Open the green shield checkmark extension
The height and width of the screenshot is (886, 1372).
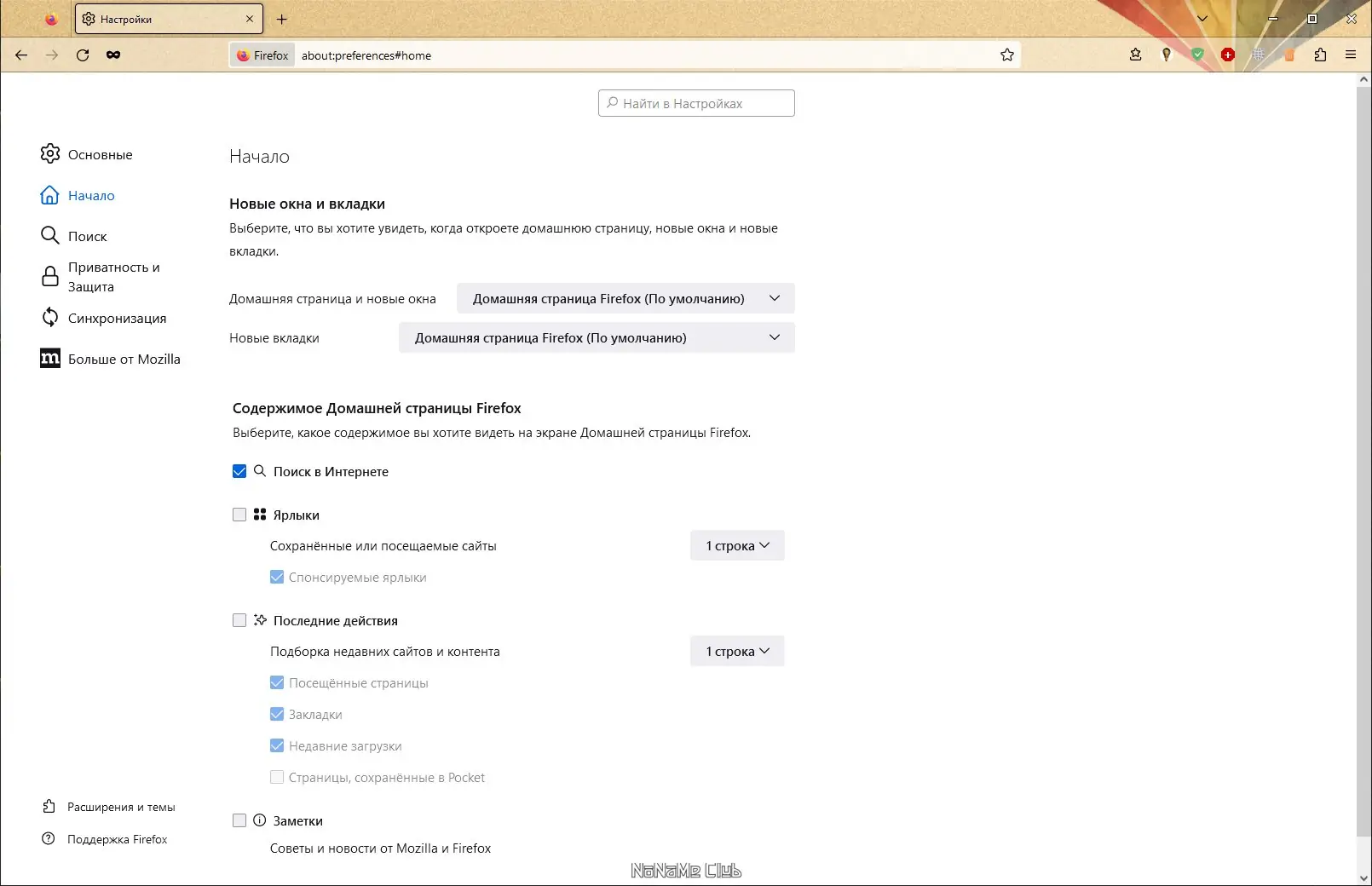pyautogui.click(x=1197, y=55)
